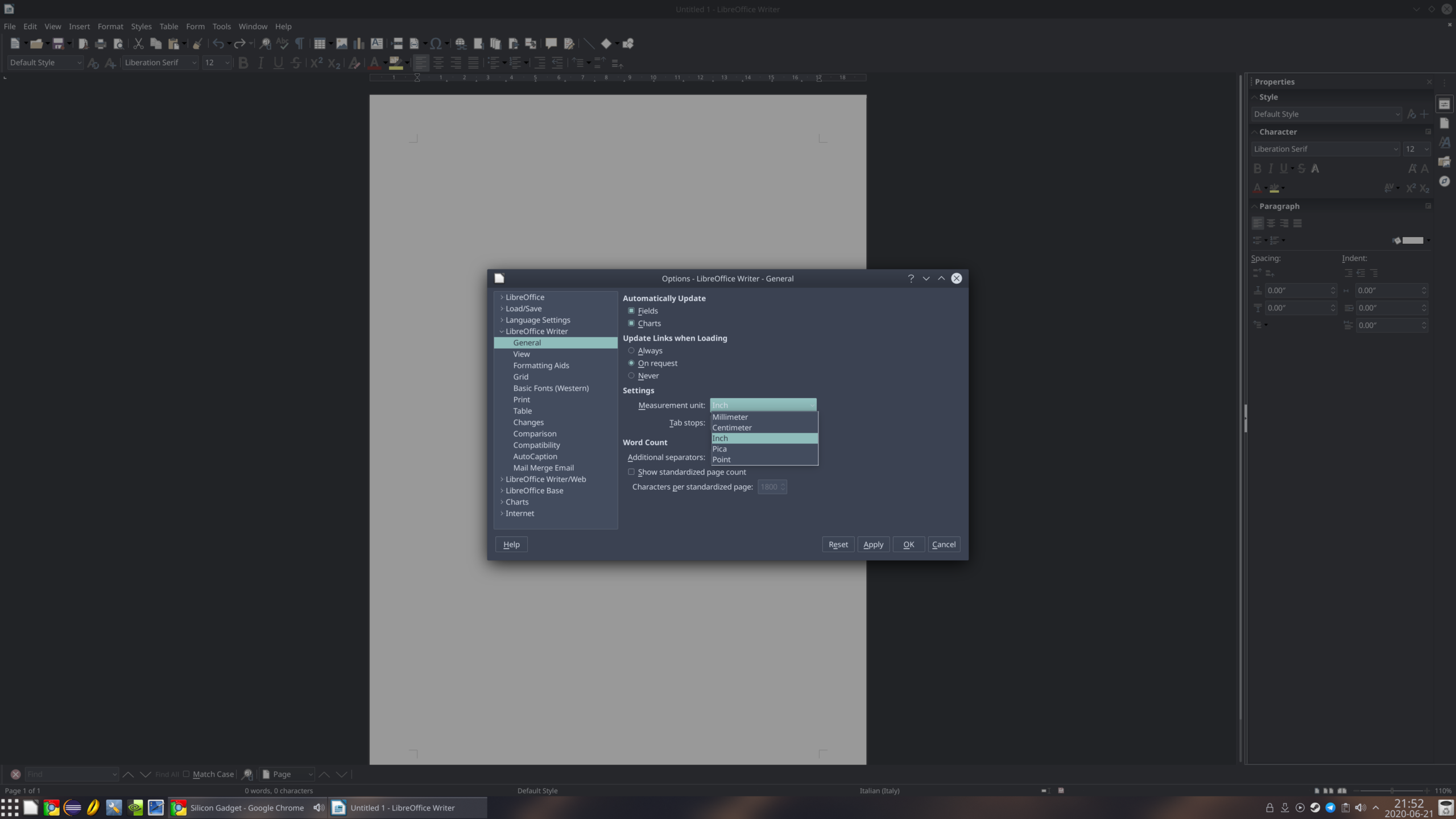Image resolution: width=1456 pixels, height=819 pixels.
Task: Click the Check Spelling icon
Action: (282, 43)
